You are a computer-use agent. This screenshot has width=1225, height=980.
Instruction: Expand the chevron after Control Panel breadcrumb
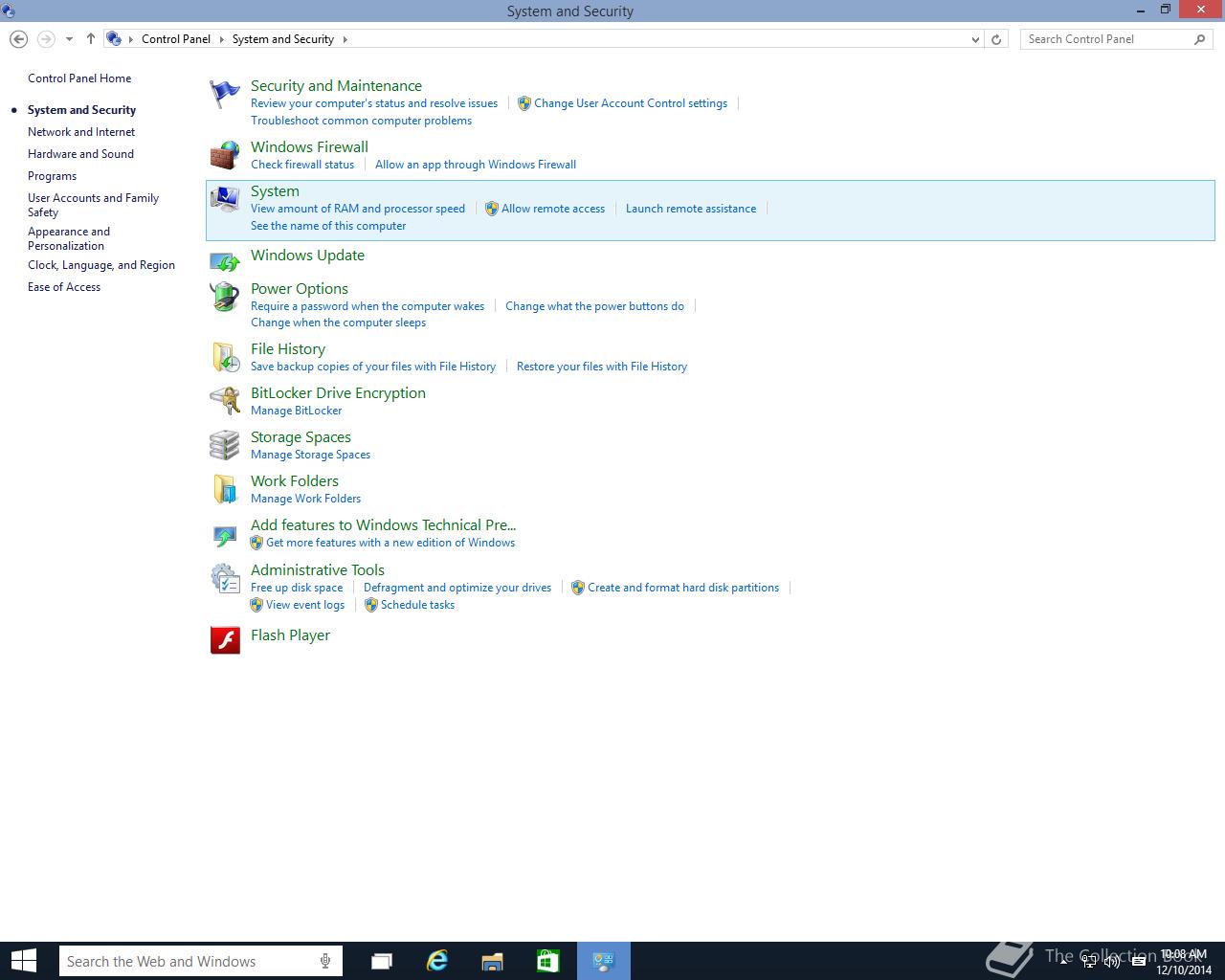point(221,39)
